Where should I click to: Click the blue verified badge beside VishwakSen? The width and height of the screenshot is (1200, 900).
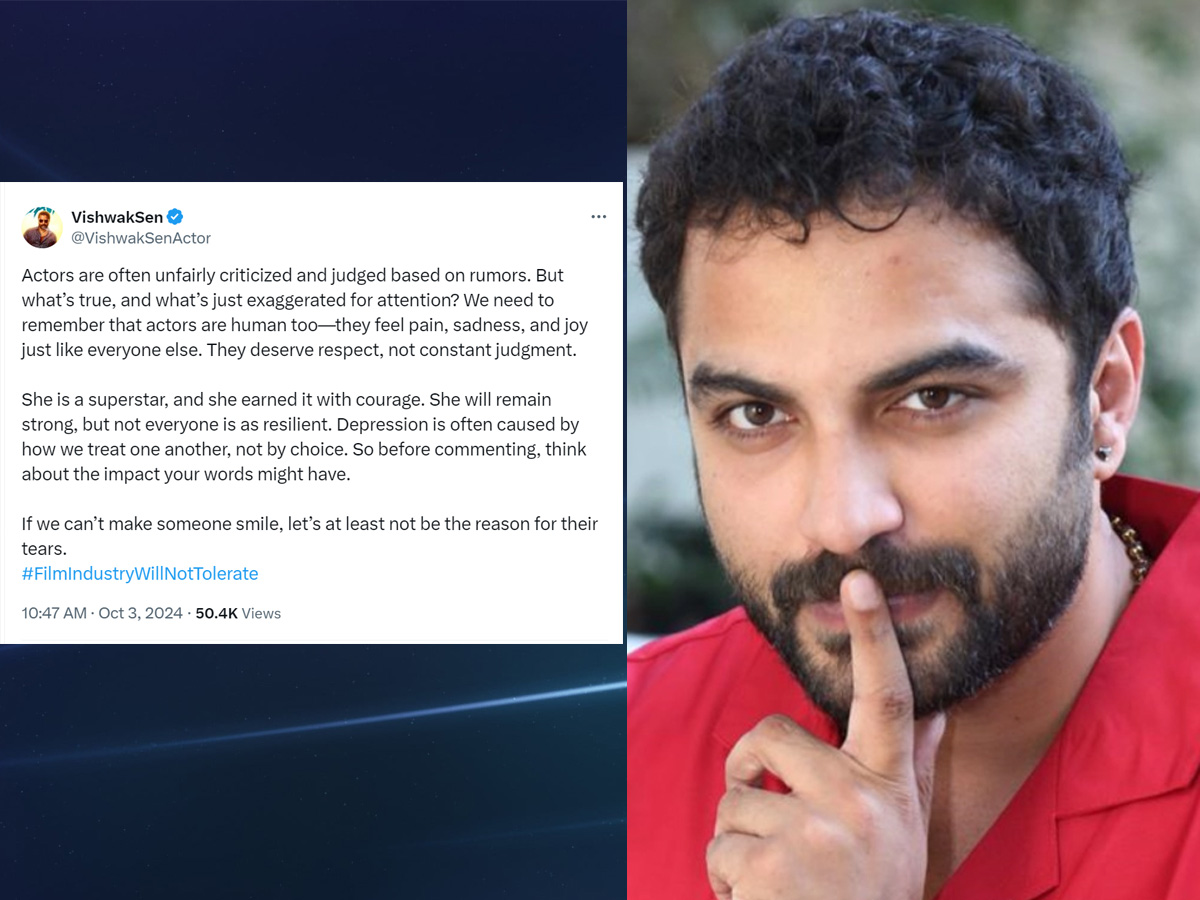click(x=175, y=217)
